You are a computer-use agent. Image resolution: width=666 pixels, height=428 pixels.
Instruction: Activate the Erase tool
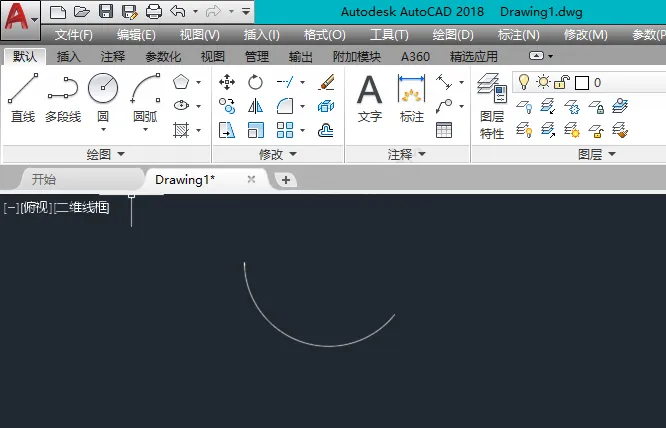[x=326, y=82]
